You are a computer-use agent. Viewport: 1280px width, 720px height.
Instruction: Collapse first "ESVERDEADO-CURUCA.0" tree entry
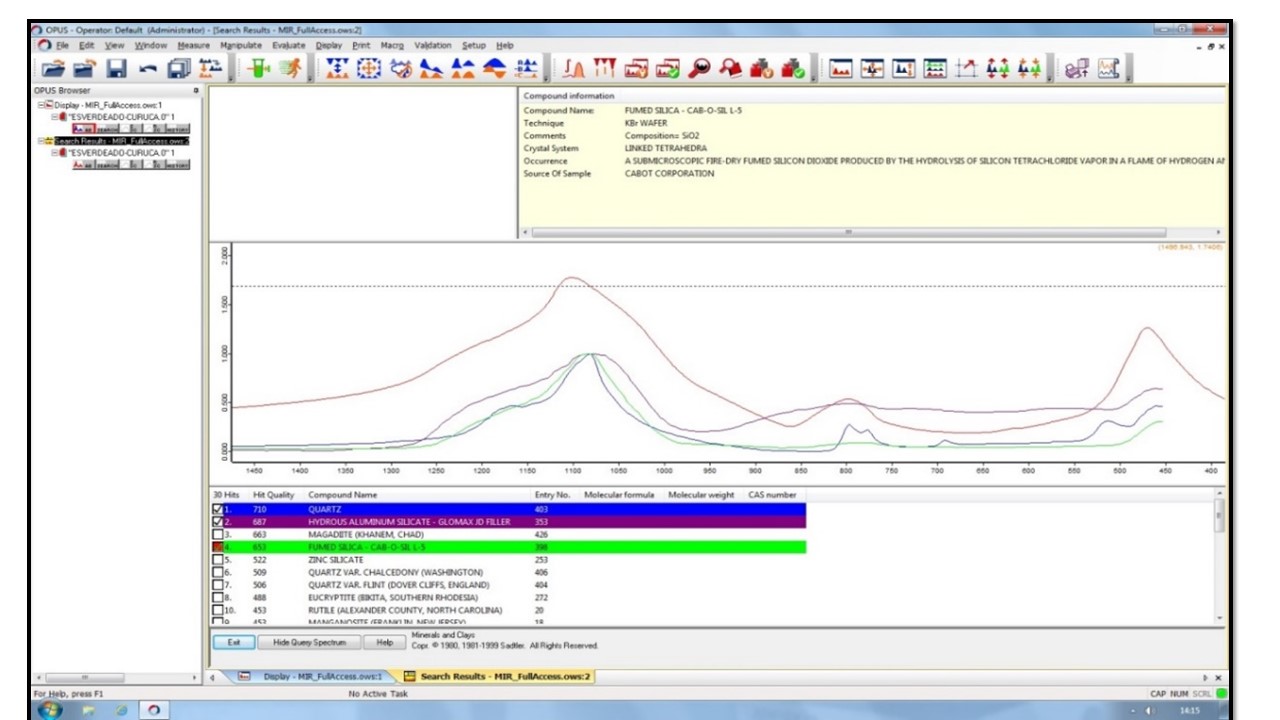click(55, 117)
